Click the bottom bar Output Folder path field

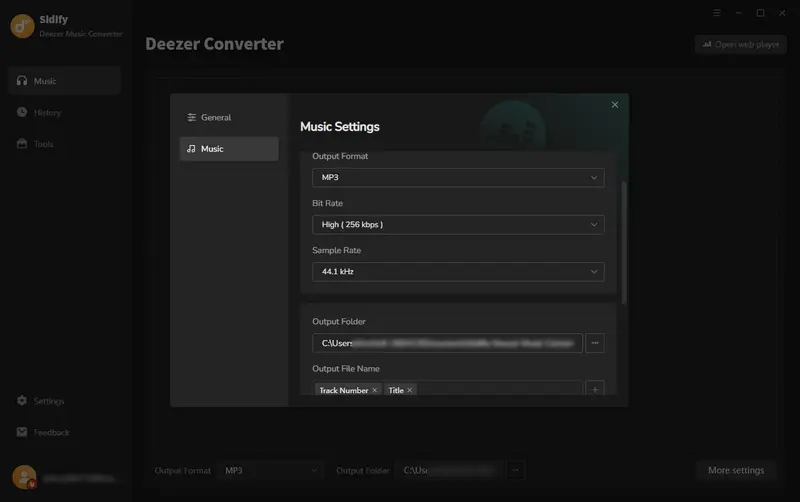point(449,470)
